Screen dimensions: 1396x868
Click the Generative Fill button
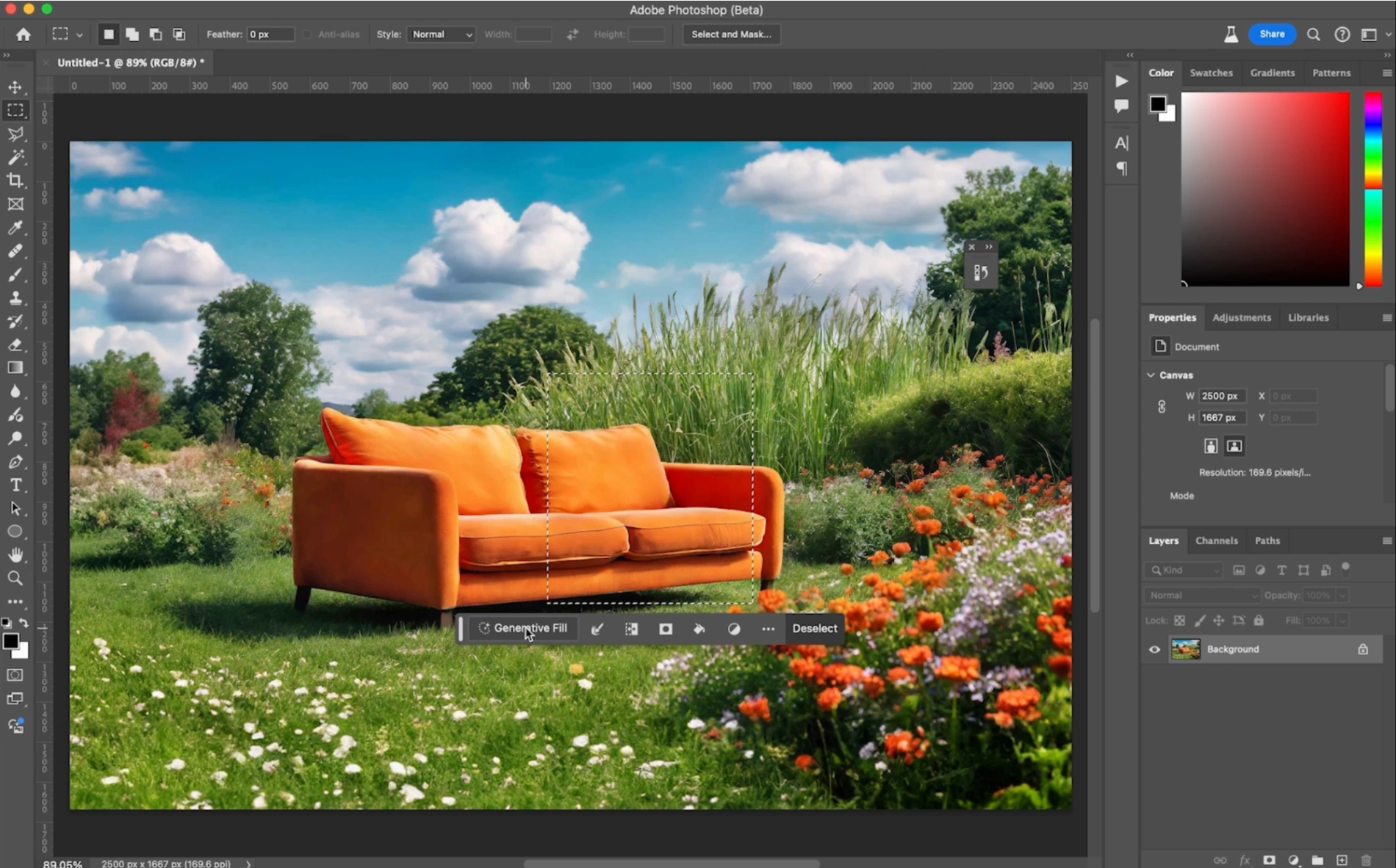click(x=522, y=629)
